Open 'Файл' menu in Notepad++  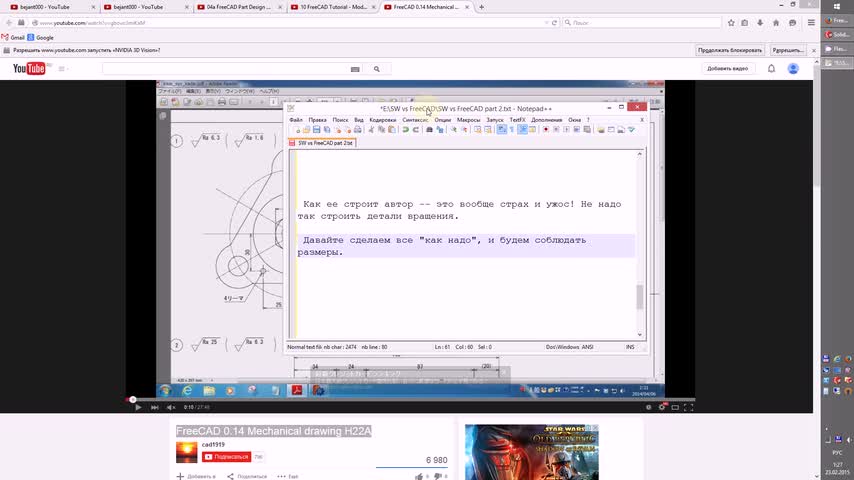pos(296,120)
